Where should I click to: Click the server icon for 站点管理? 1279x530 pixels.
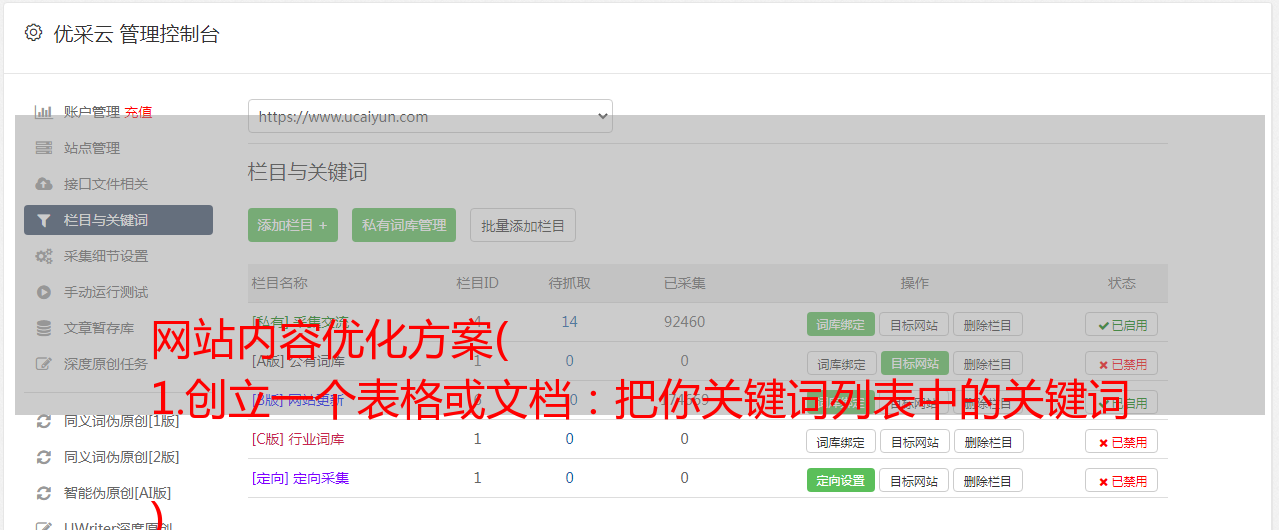(43, 148)
